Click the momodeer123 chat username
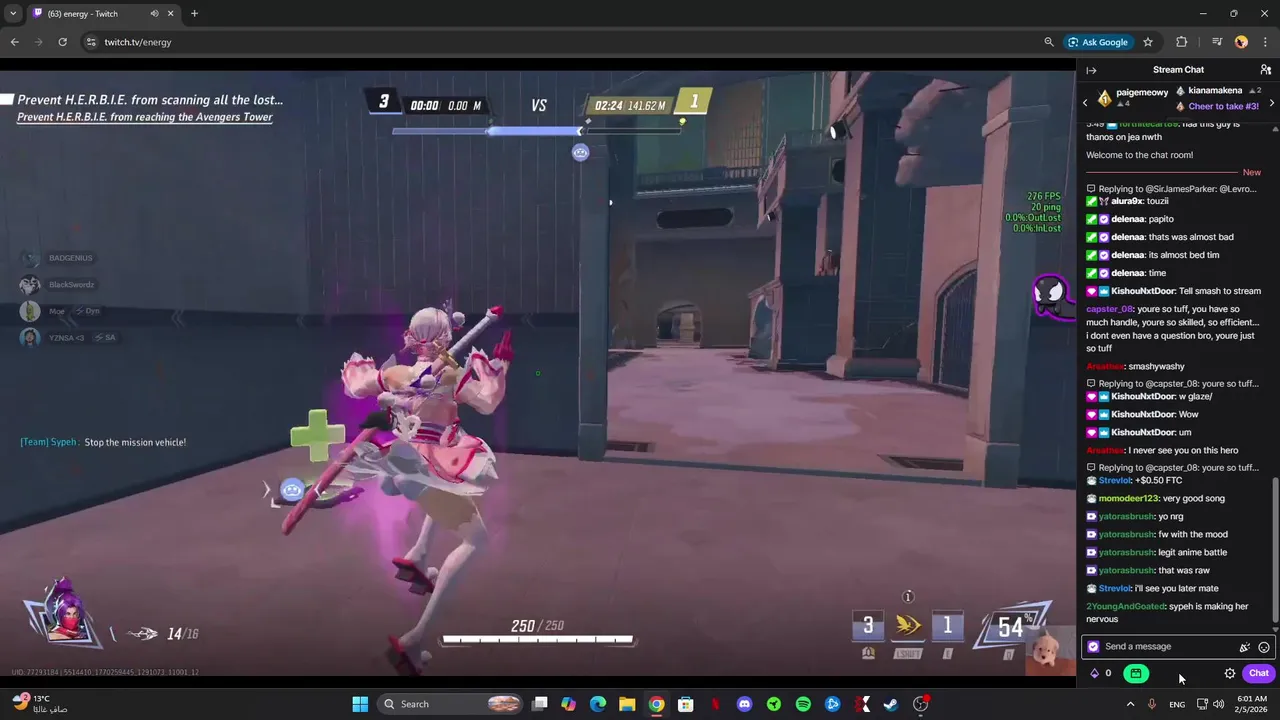 click(x=1128, y=498)
